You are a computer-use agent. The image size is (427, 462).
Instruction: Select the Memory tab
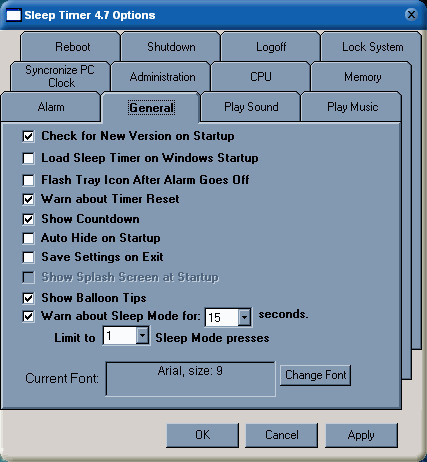point(362,77)
